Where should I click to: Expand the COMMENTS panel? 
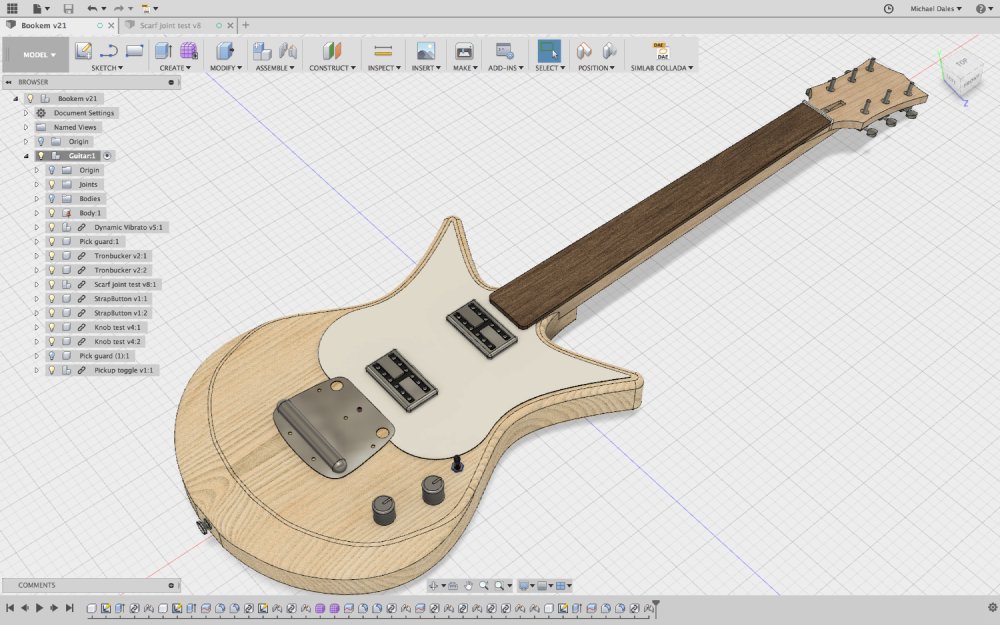tap(171, 585)
